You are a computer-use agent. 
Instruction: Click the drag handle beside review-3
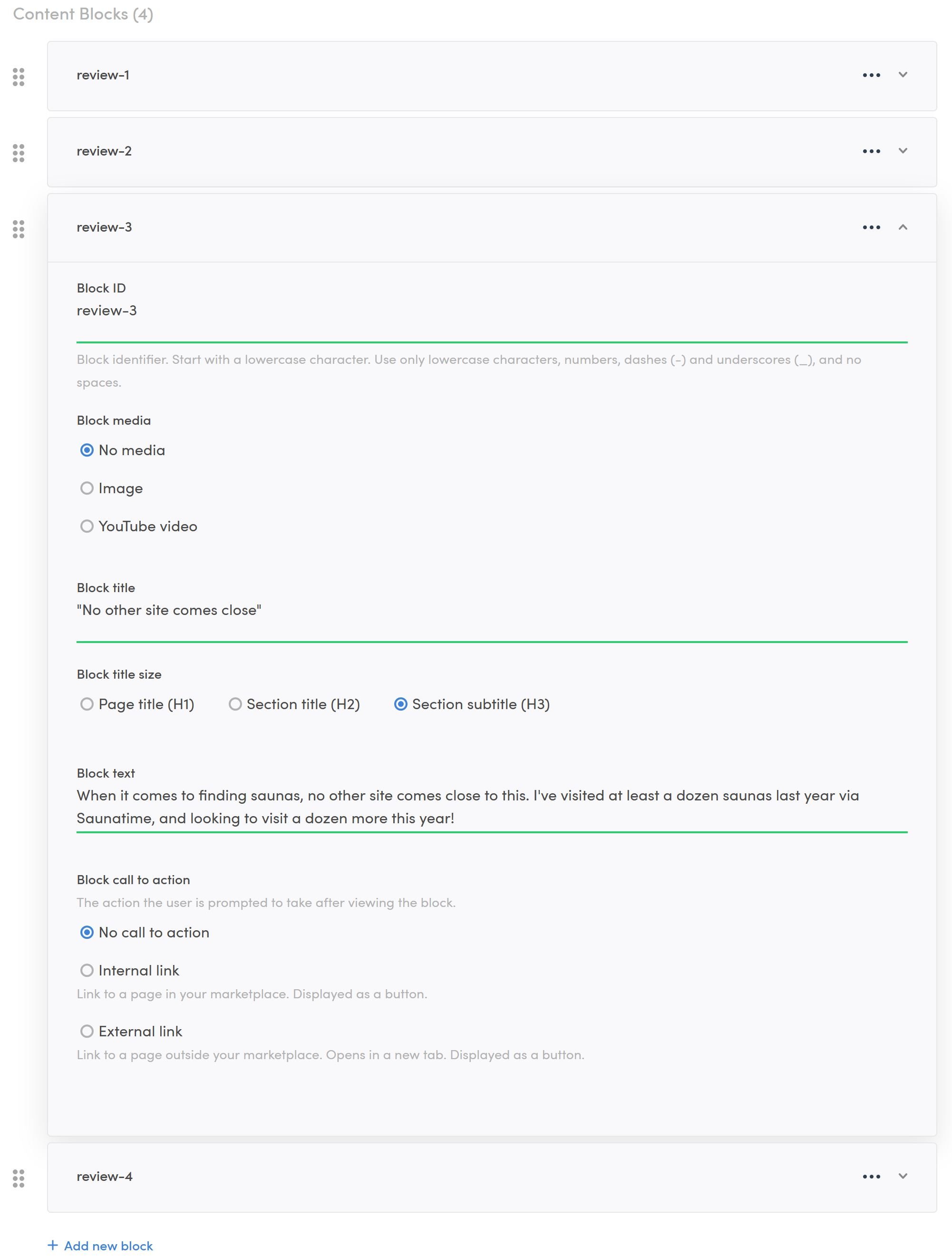18,229
